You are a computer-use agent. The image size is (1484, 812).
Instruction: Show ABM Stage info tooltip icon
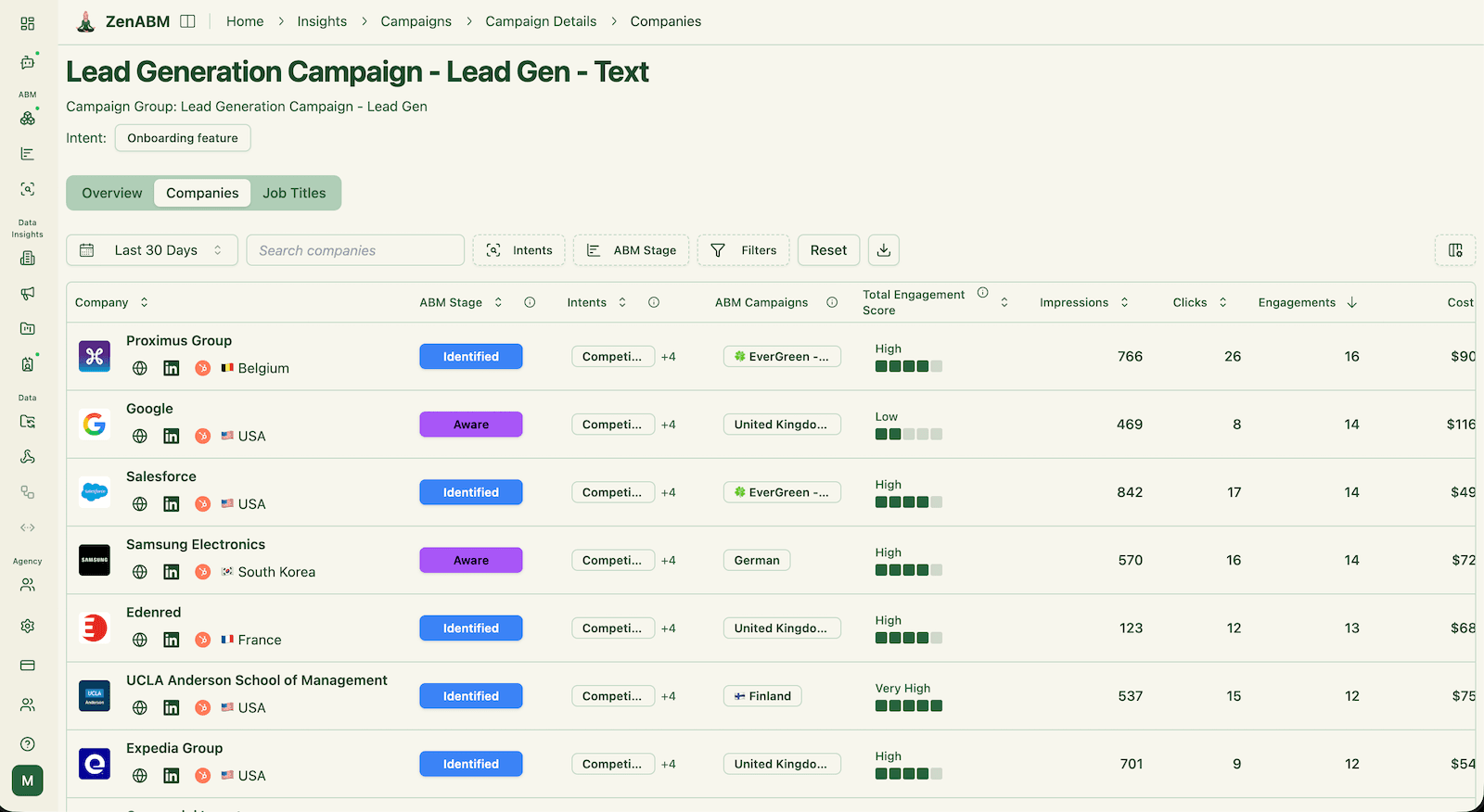(530, 302)
